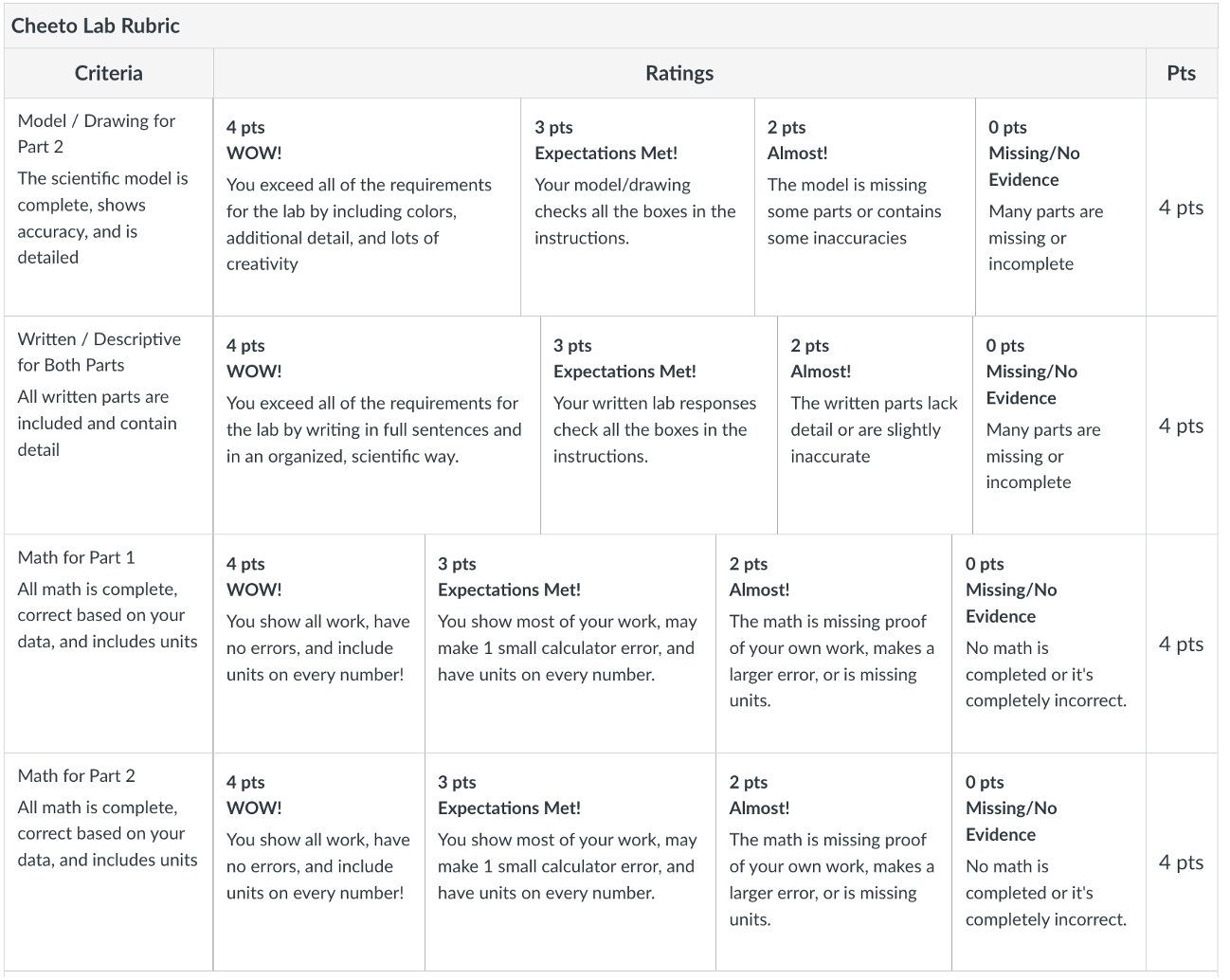1230x980 pixels.
Task: Pick Almost rating for Math for Part 2
Action: coord(833,862)
